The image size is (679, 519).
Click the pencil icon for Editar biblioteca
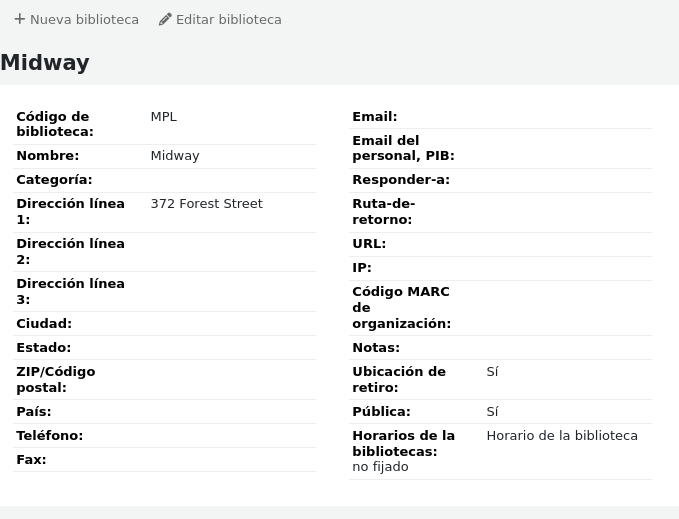pyautogui.click(x=165, y=19)
